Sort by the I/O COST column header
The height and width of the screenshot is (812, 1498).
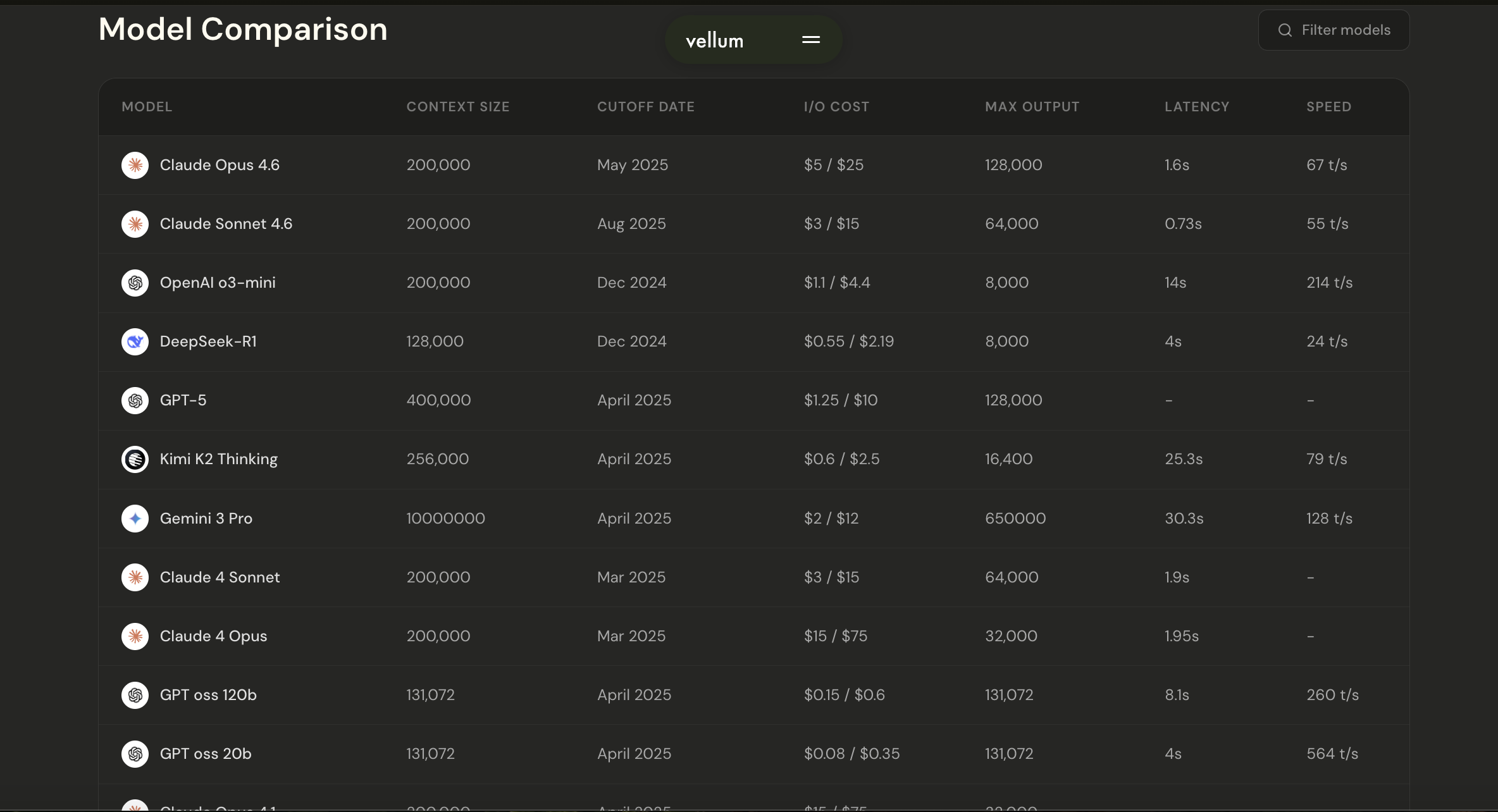tap(836, 107)
